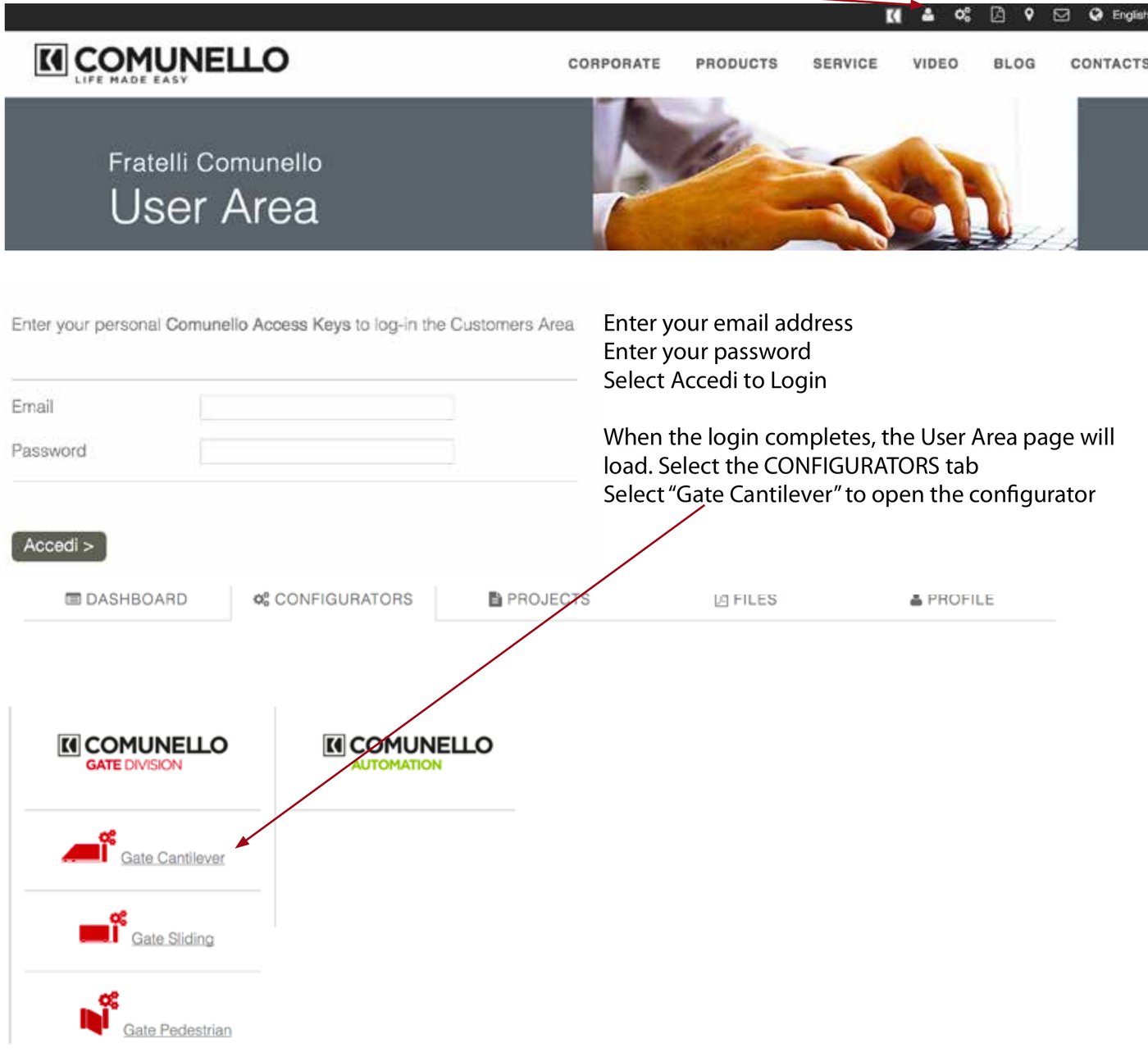Screen dimensions: 1148x1057
Task: Open the CORPORATE menu
Action: 614,64
